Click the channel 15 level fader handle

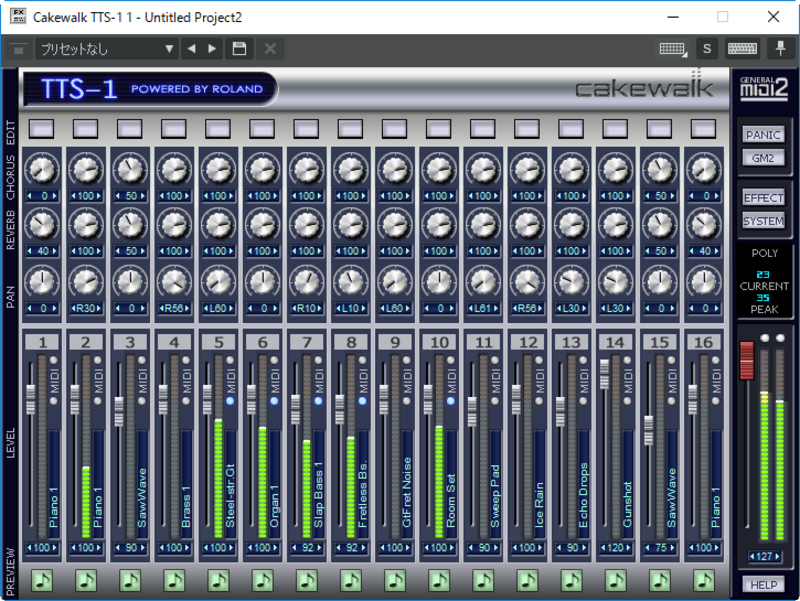[x=648, y=431]
